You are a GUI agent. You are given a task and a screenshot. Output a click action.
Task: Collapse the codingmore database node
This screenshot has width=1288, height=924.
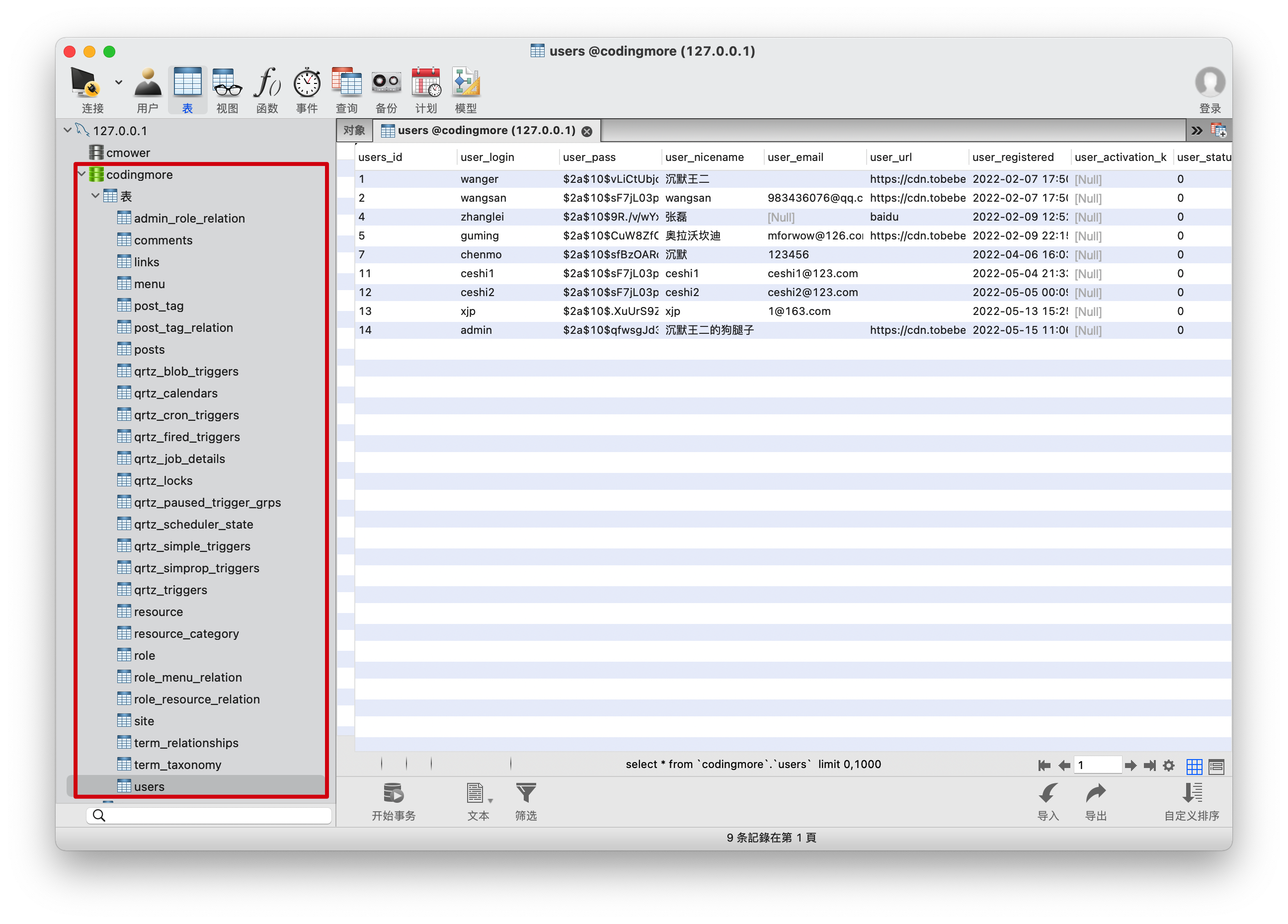tap(82, 174)
